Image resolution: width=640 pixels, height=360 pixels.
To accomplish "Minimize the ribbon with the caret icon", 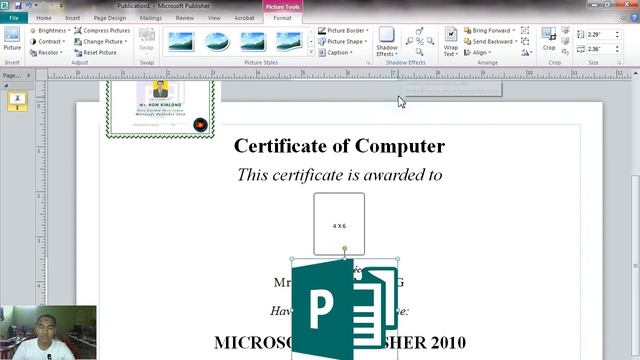I will click(623, 18).
